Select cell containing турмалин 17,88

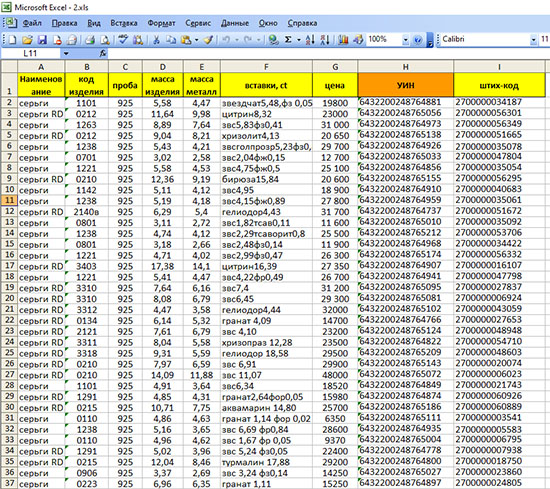(266, 462)
